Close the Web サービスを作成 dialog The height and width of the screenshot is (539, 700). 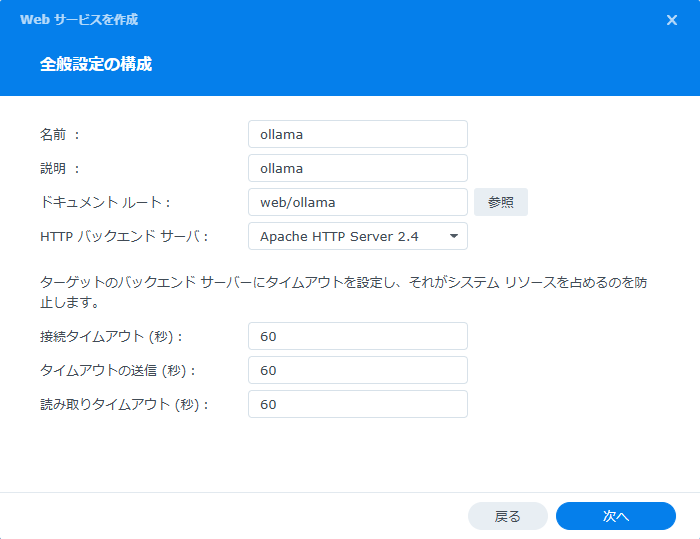pos(671,20)
